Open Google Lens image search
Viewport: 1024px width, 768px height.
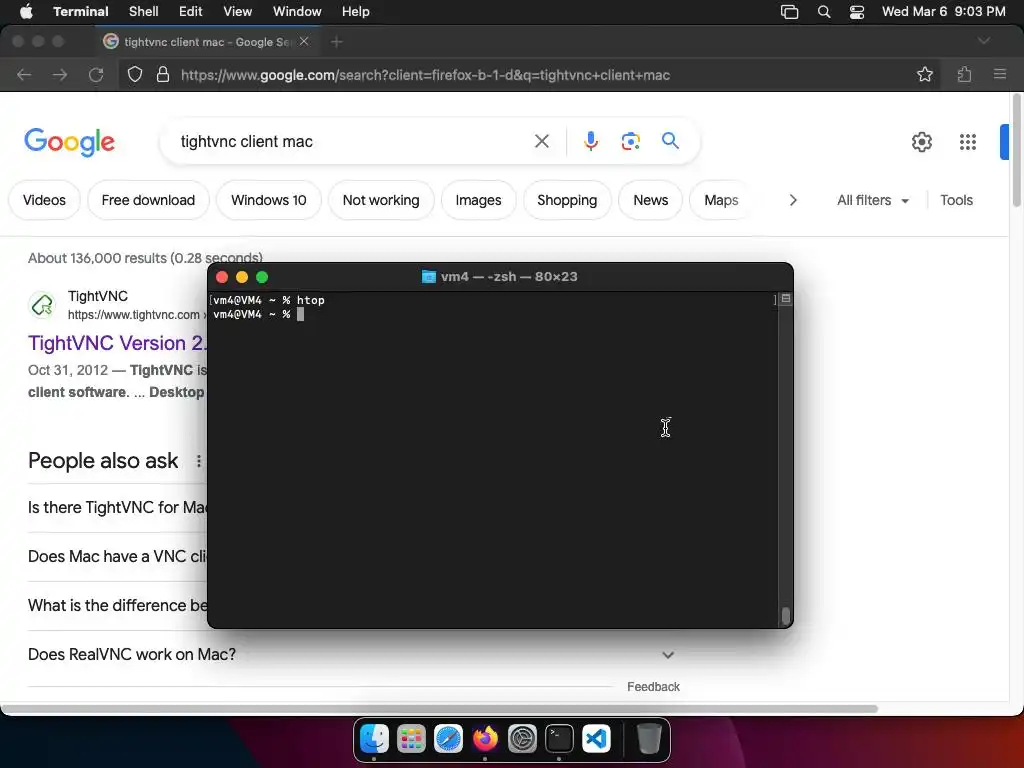click(630, 141)
